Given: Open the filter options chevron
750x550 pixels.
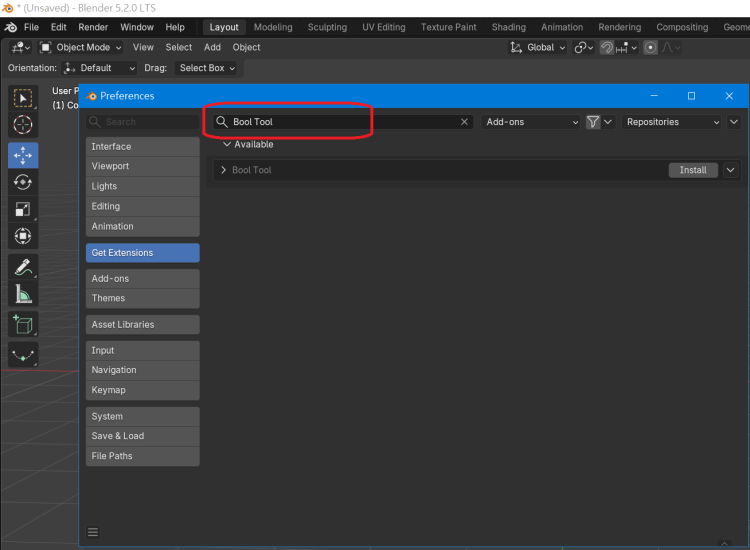Looking at the screenshot, I should pos(608,122).
